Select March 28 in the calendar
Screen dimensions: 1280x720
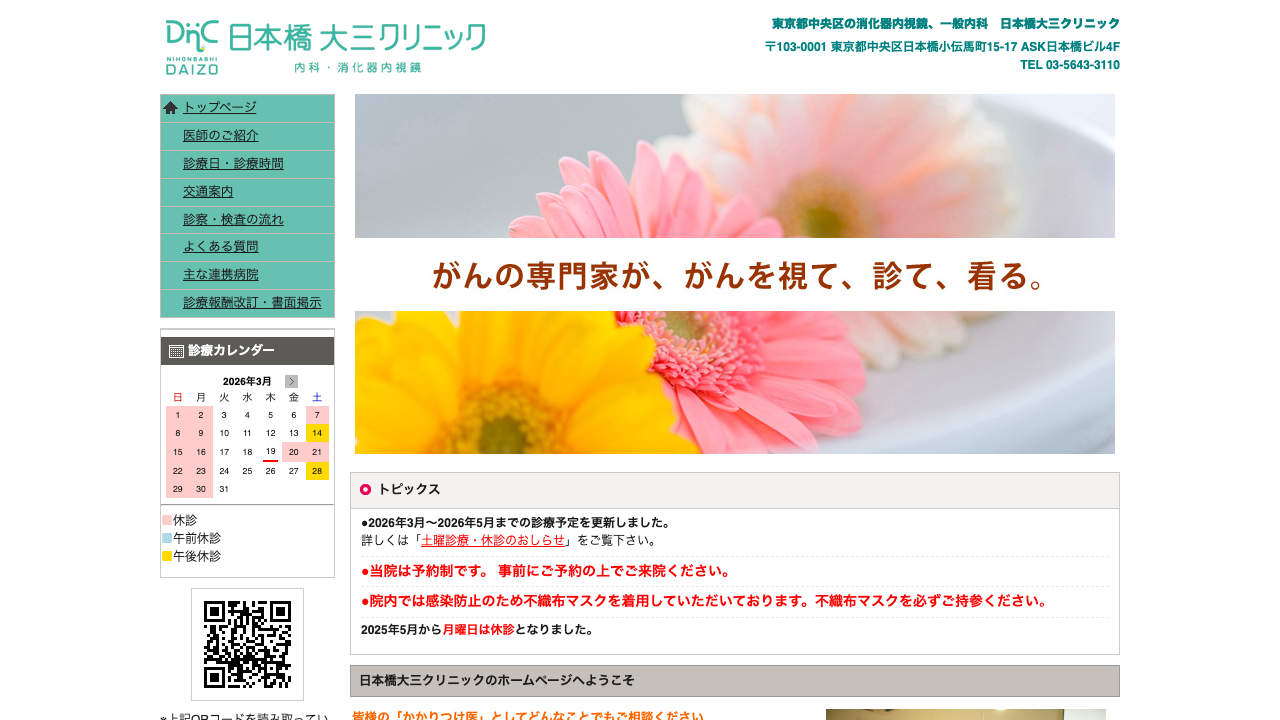point(317,471)
